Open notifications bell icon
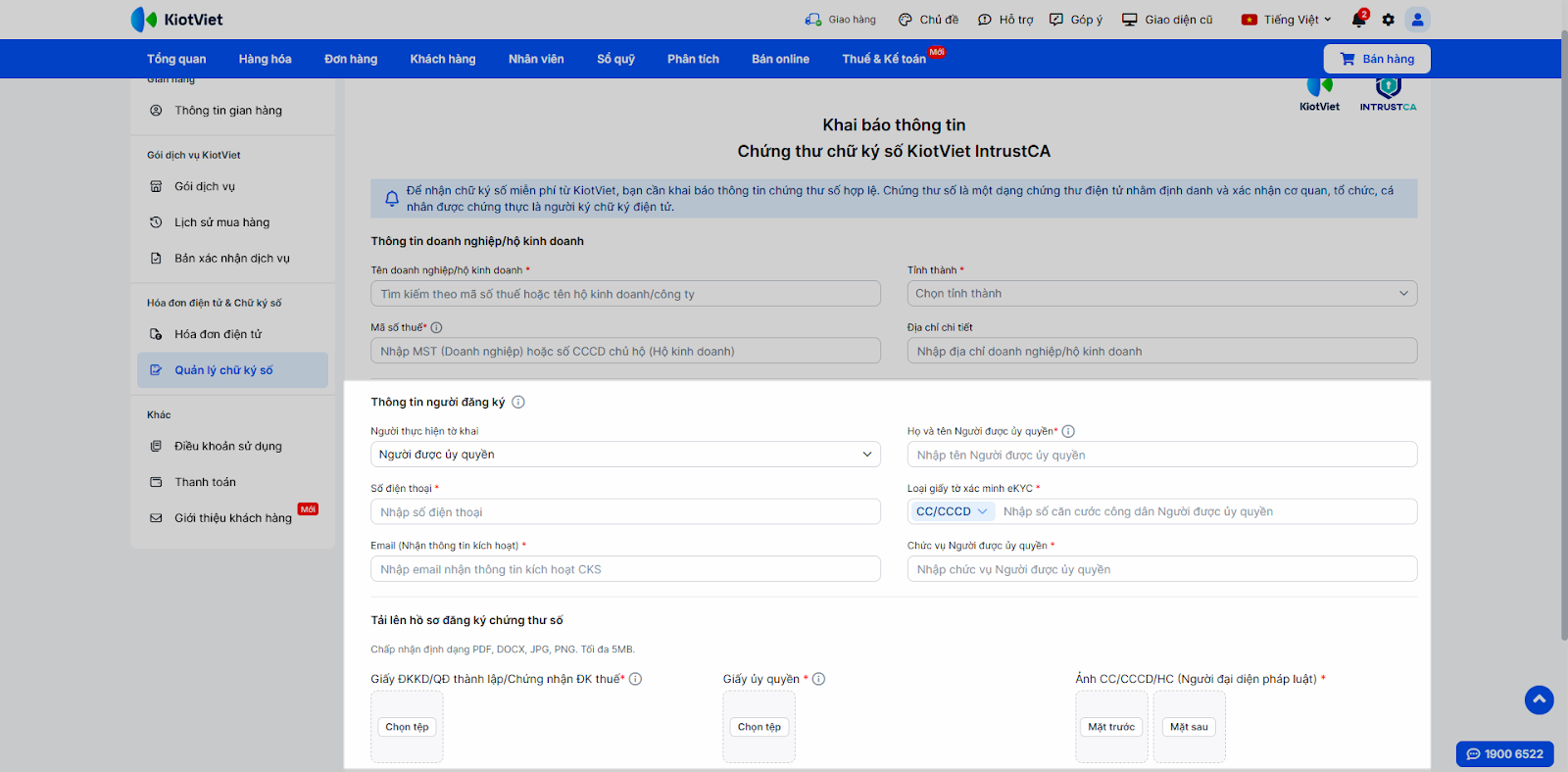The height and width of the screenshot is (772, 1568). [x=1358, y=20]
